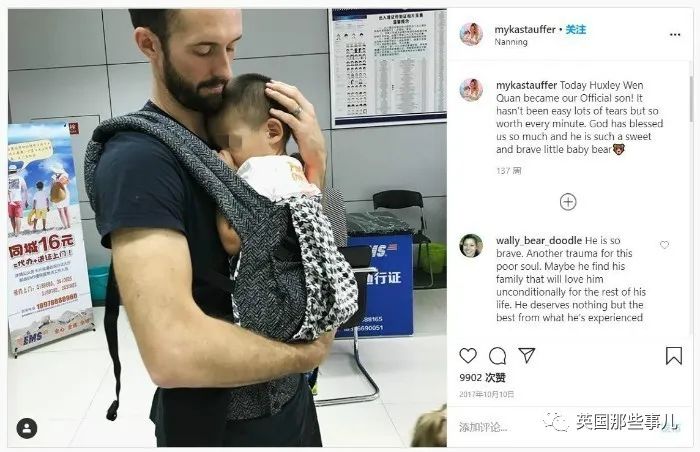Share post using paper plane icon
This screenshot has width=700, height=452.
[527, 356]
